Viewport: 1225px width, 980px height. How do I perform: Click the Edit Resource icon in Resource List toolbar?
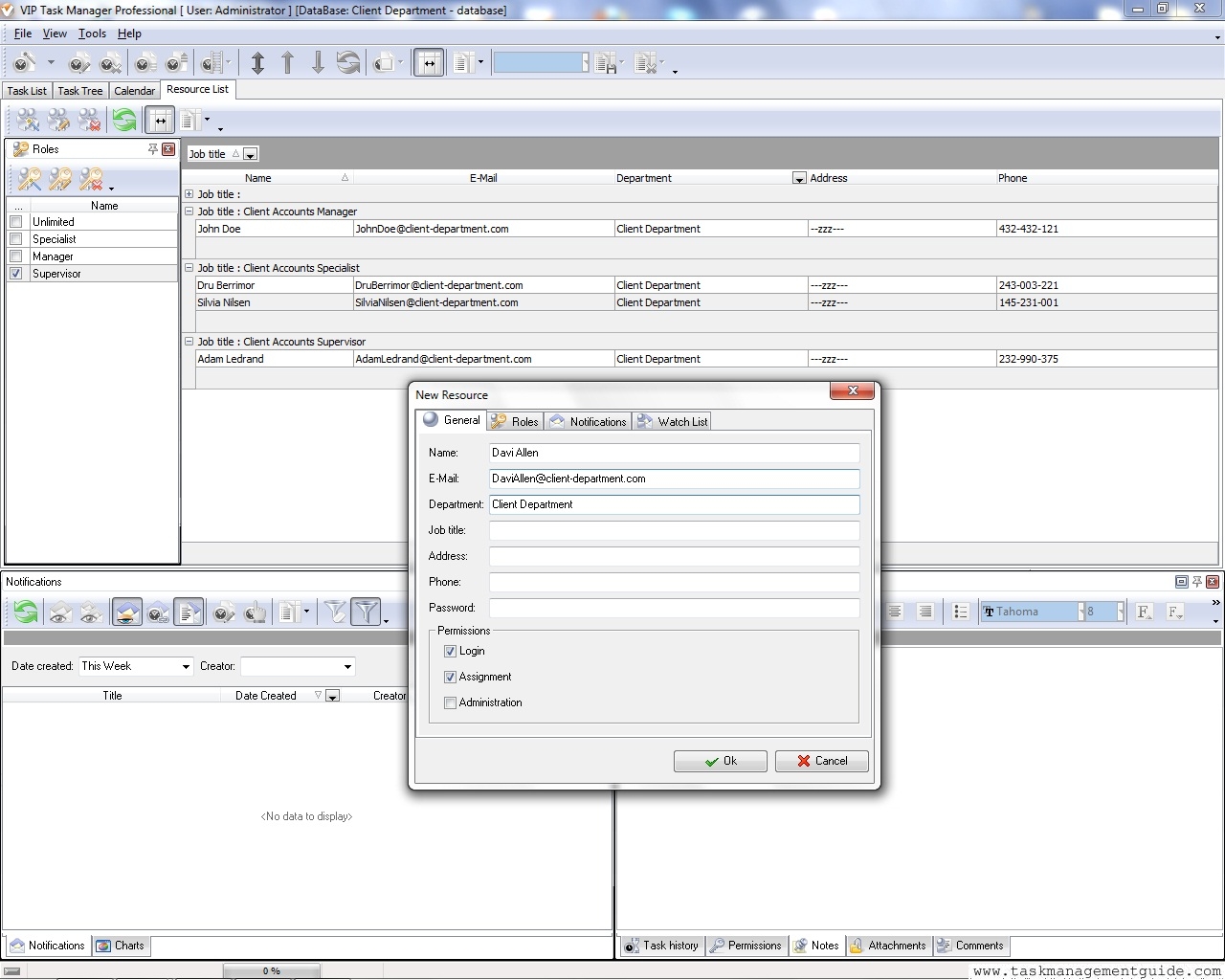click(59, 120)
